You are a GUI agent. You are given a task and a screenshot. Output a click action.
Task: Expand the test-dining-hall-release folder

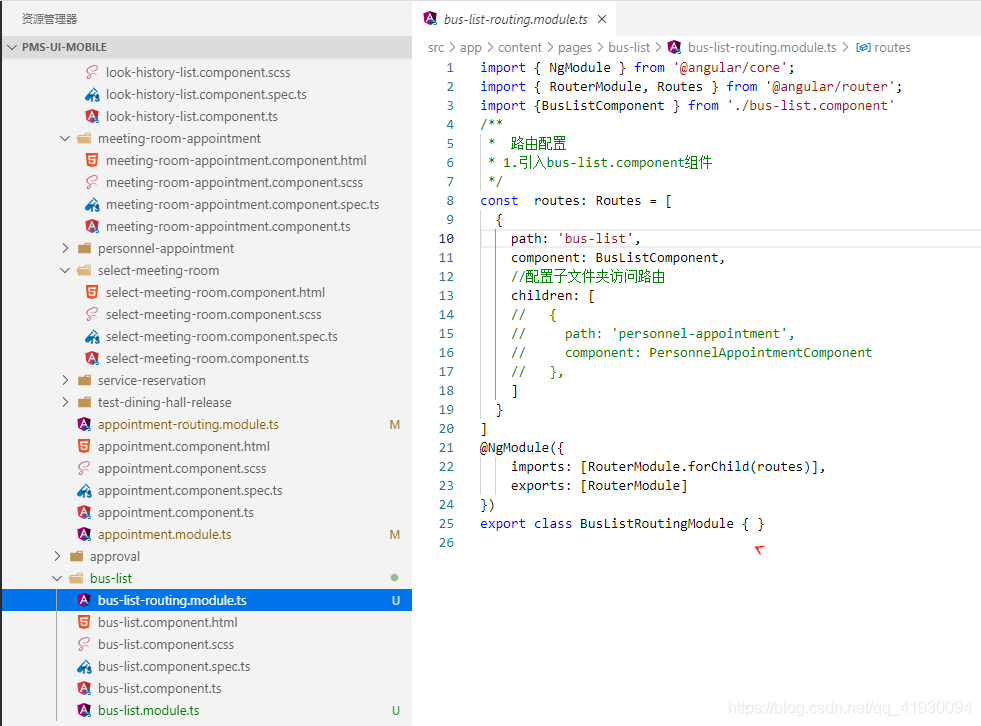pyautogui.click(x=65, y=402)
